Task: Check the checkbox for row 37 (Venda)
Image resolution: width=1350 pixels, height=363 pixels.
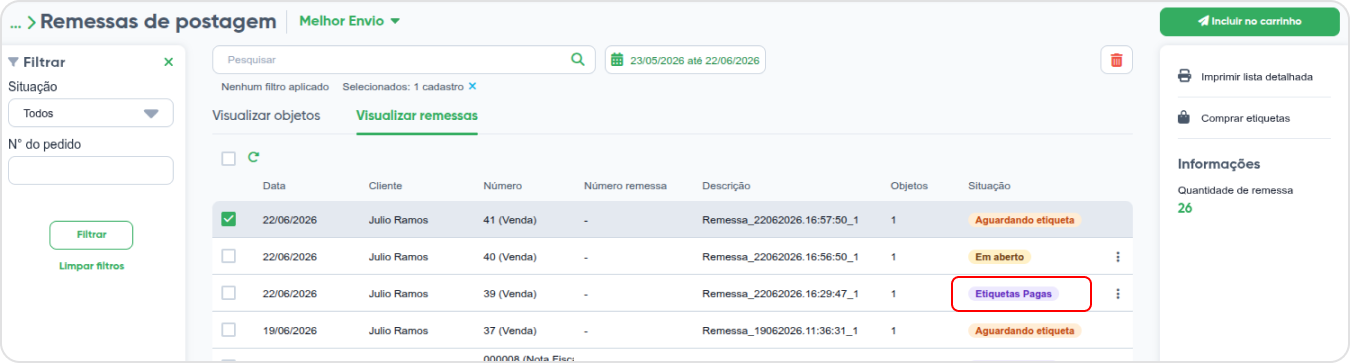Action: 229,329
